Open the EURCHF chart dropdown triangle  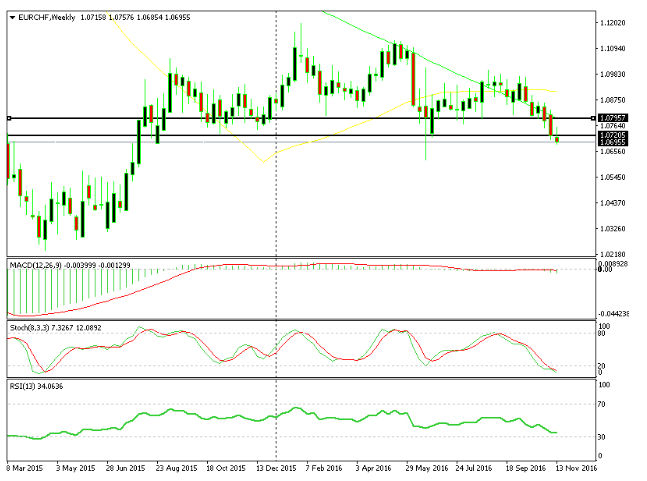[12, 17]
